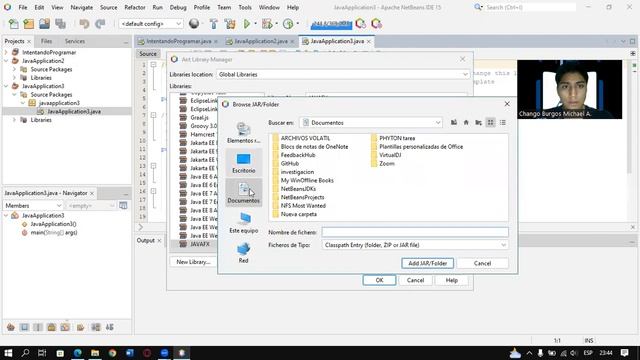Switch to the icon/list view toggle
This screenshot has width=640, height=360.
[491, 122]
